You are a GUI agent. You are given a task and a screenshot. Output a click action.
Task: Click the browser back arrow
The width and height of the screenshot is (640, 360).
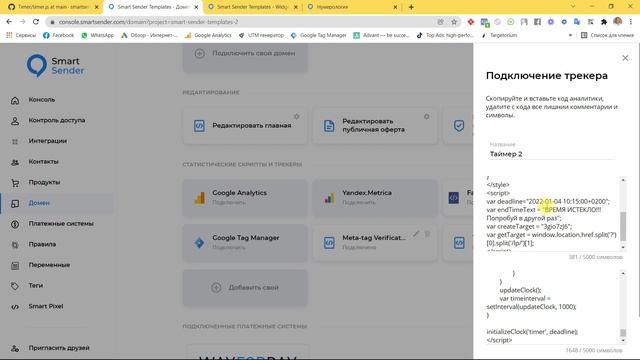(9, 22)
